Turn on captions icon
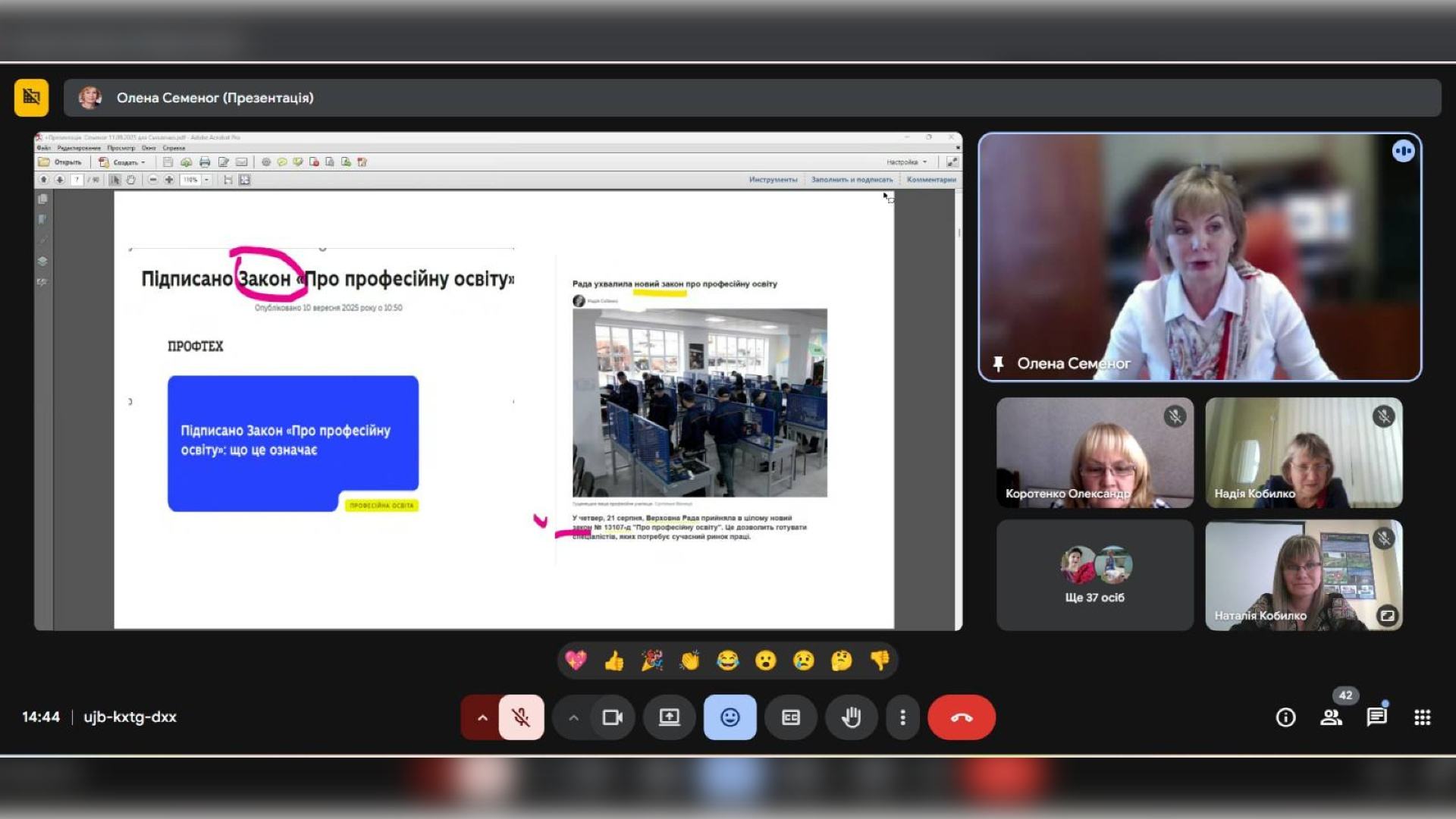Screen dimensions: 1456x819 tap(790, 717)
